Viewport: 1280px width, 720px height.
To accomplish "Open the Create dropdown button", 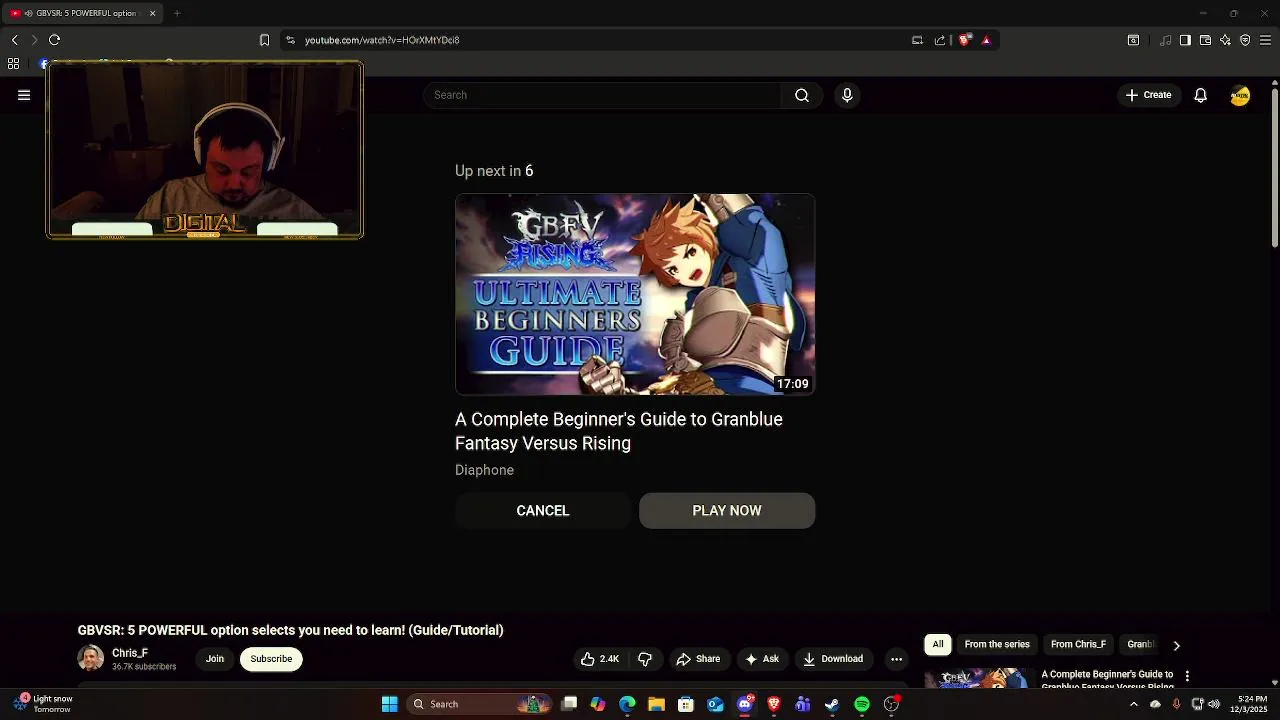I will pos(1148,95).
